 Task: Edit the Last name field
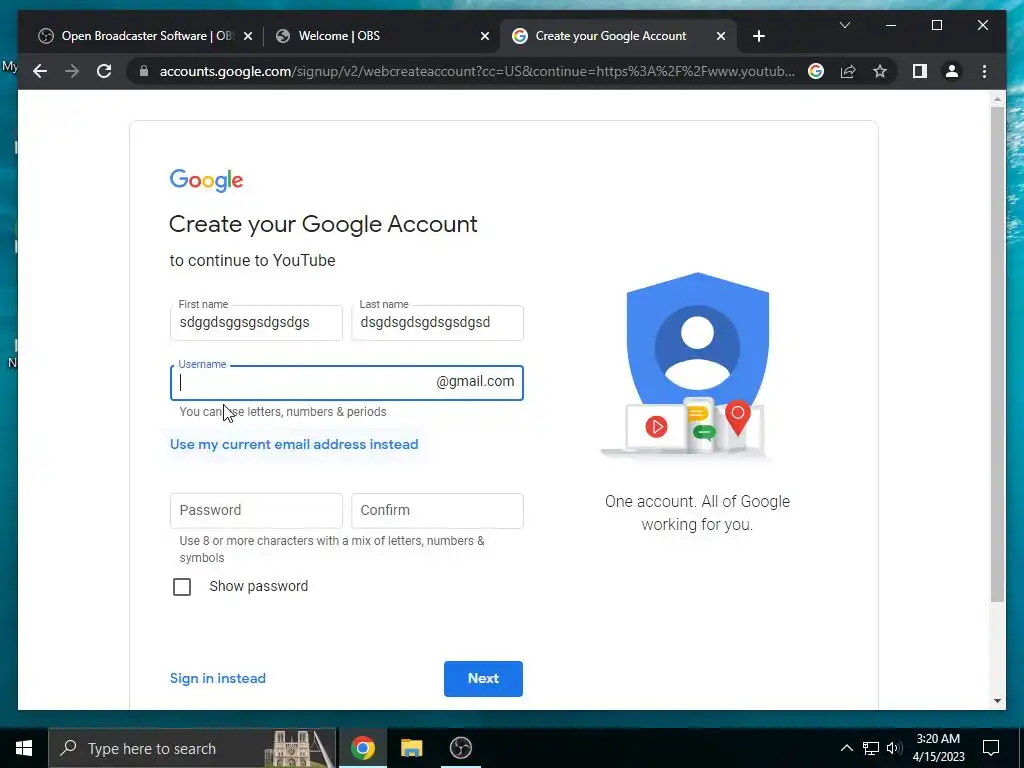pos(437,323)
